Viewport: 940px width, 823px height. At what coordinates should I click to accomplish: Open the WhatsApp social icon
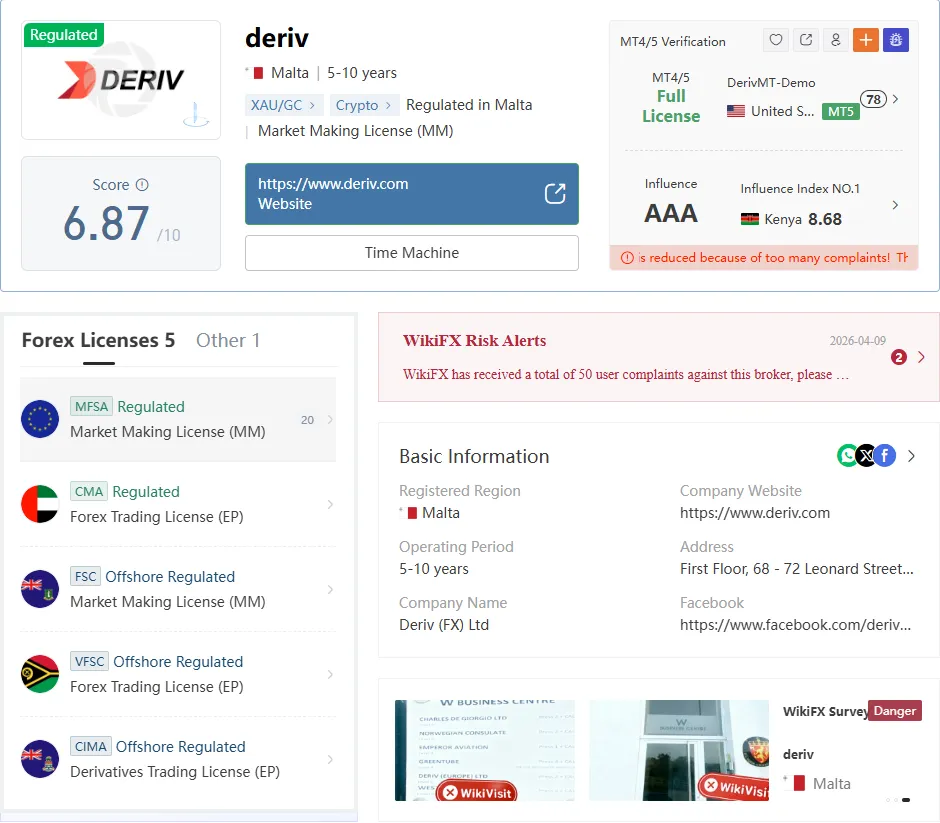tap(847, 456)
